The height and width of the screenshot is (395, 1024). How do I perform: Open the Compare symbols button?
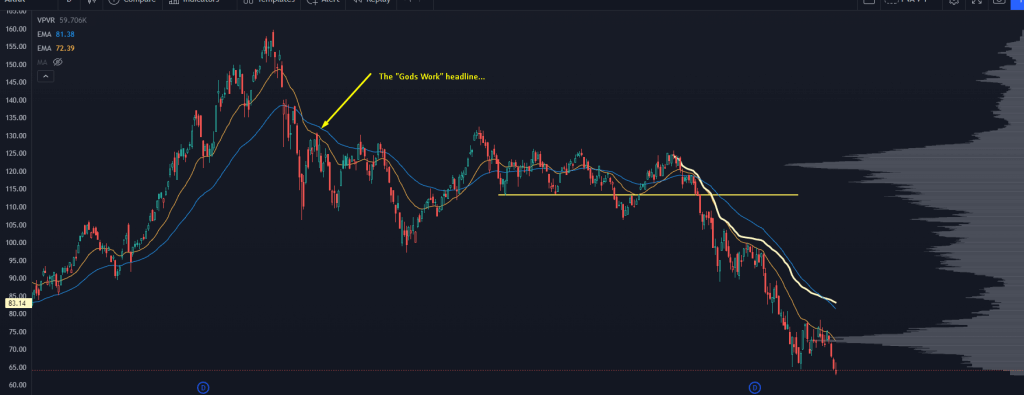pos(131,2)
